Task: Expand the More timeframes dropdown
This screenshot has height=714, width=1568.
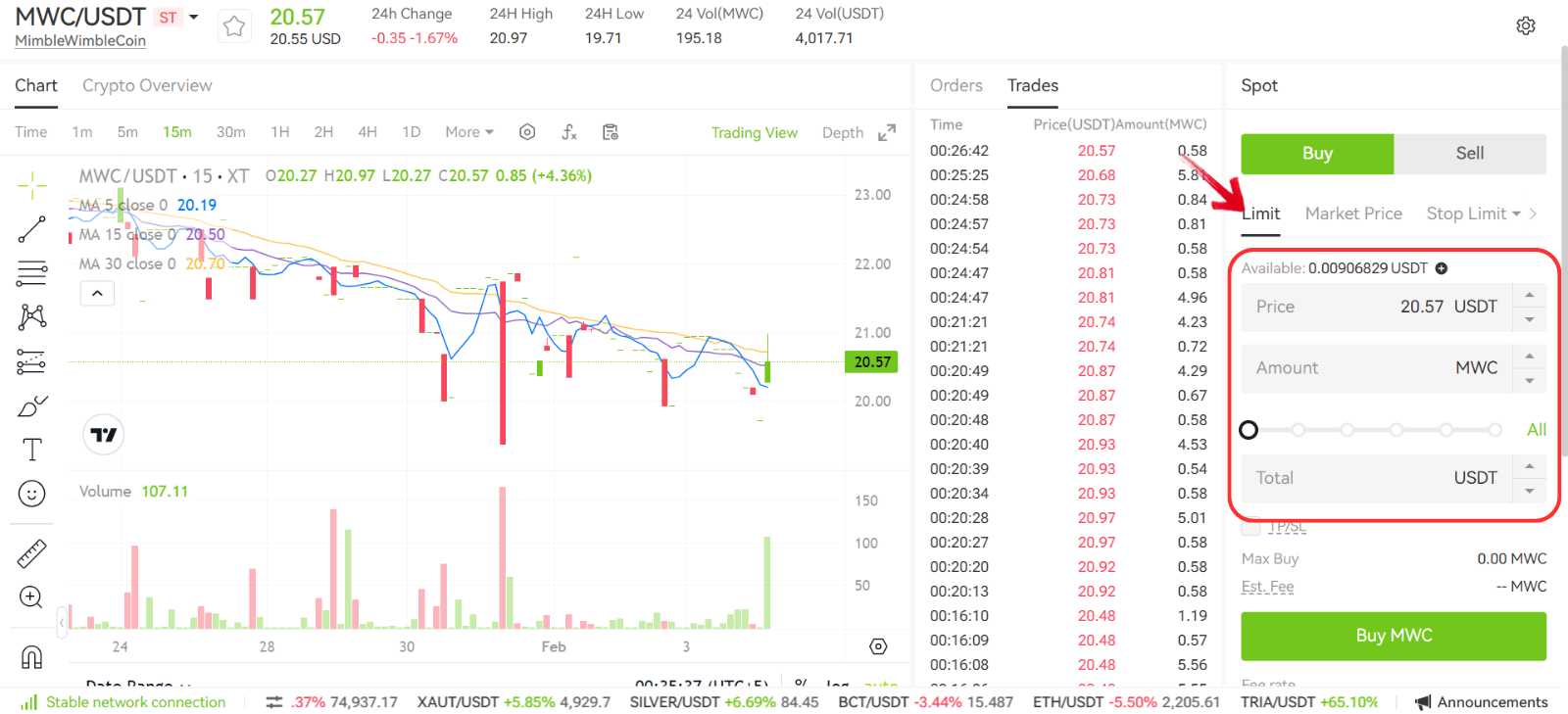Action: [469, 132]
